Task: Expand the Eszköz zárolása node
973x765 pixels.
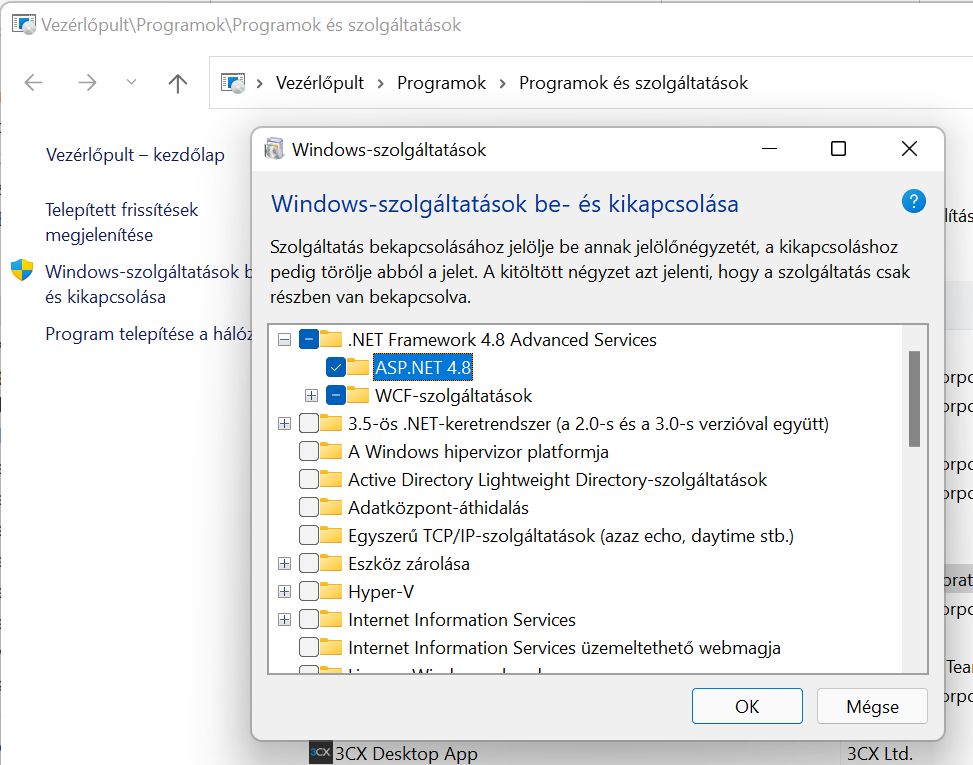Action: [x=284, y=563]
